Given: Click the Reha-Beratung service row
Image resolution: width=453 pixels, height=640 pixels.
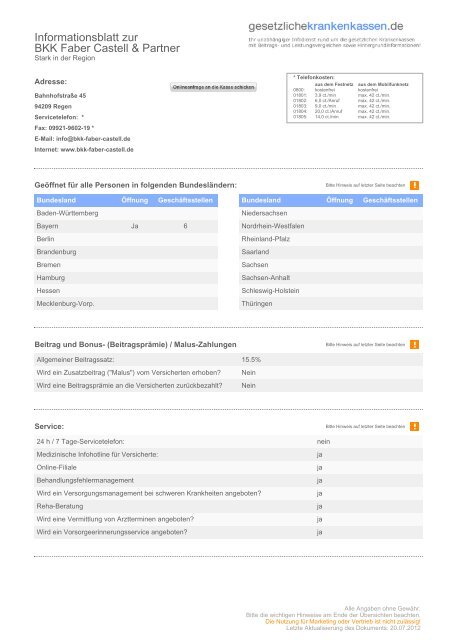Looking at the screenshot, I should (229, 506).
